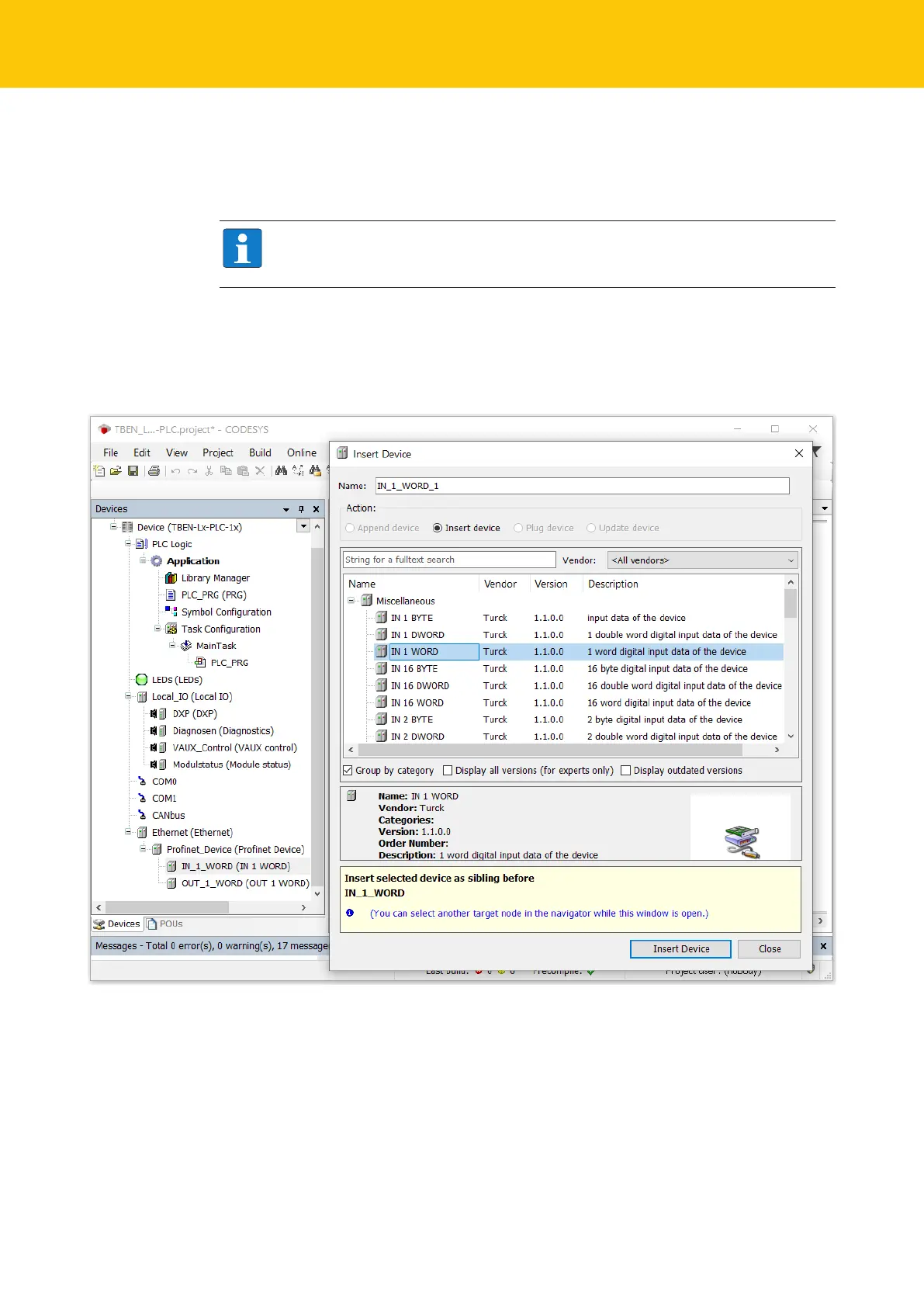This screenshot has height=1307, width=924.
Task: Click the Undo arrow icon
Action: [x=175, y=470]
